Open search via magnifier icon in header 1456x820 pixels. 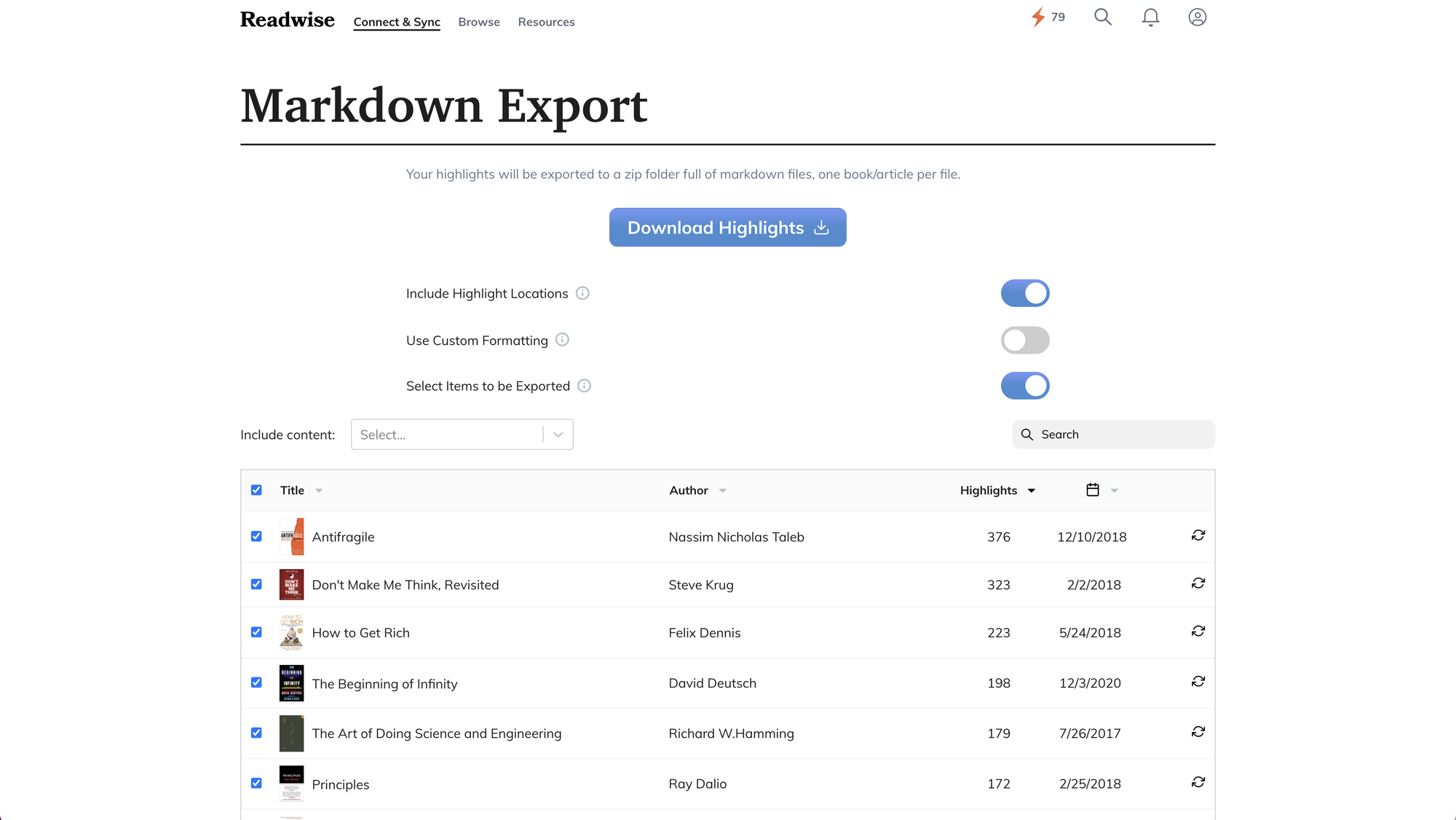[x=1103, y=17]
